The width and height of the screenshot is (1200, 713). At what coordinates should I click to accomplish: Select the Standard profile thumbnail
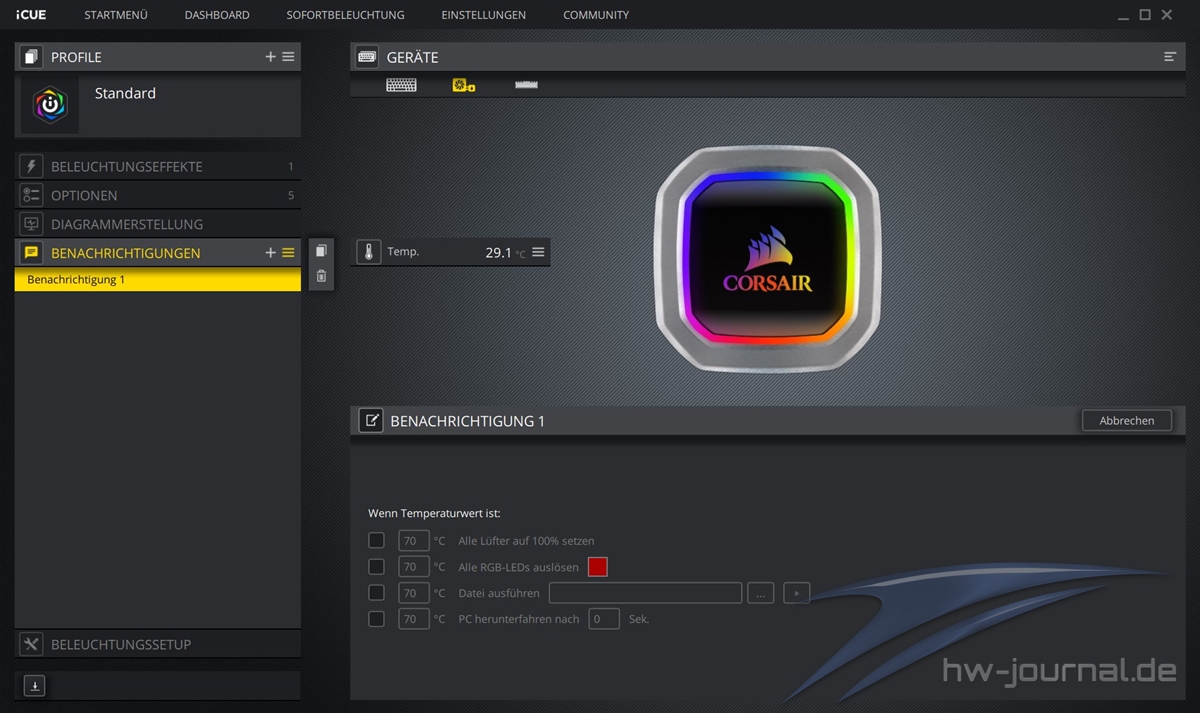[x=50, y=105]
